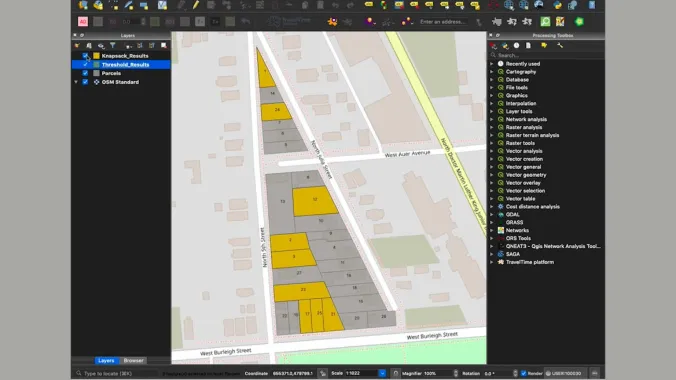Add a group in Layers panel
Image resolution: width=676 pixels, height=380 pixels.
(89, 45)
